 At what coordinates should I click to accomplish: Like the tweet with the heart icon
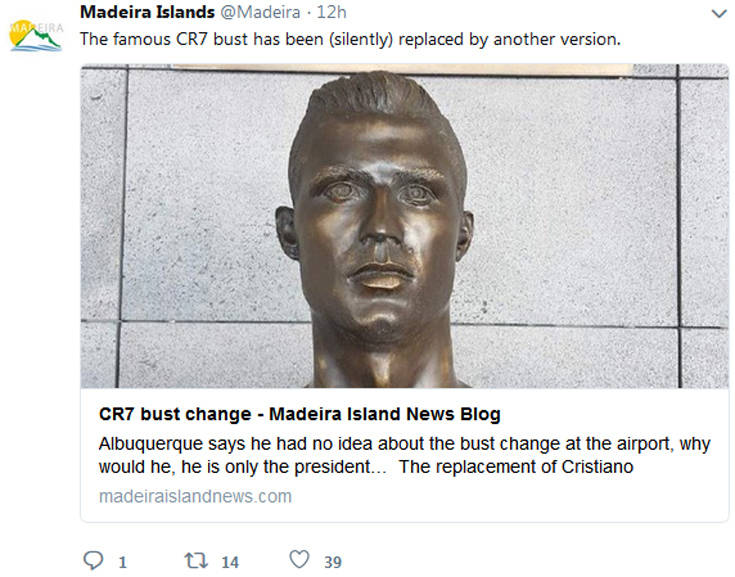point(299,559)
